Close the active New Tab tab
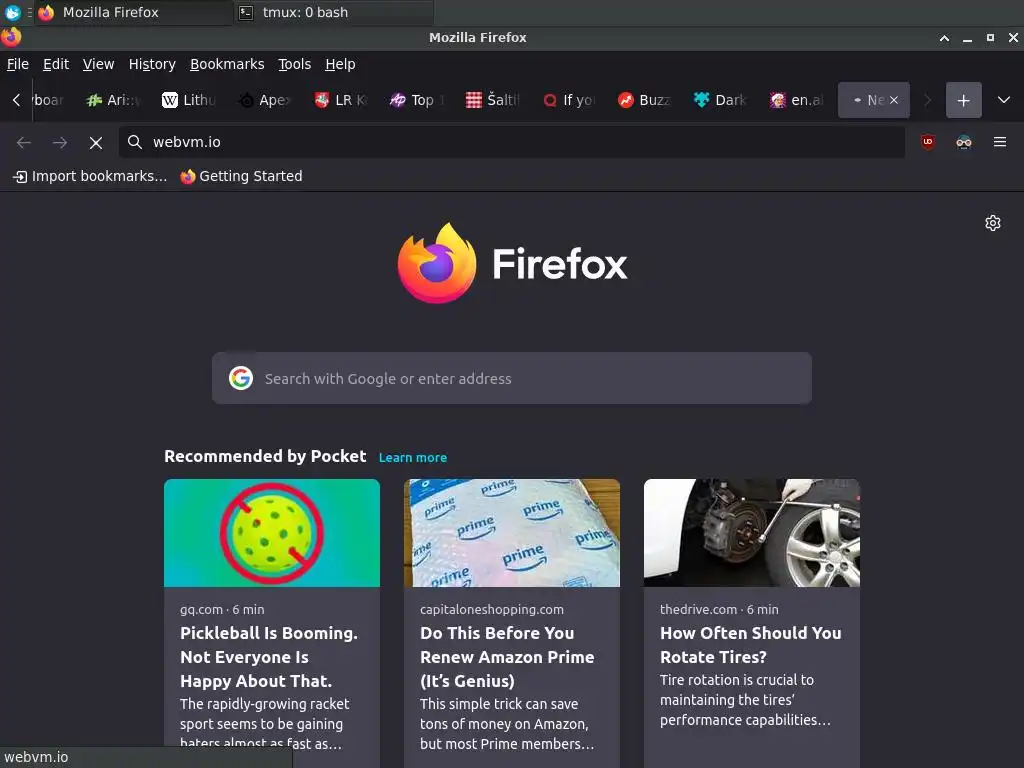 [x=893, y=100]
